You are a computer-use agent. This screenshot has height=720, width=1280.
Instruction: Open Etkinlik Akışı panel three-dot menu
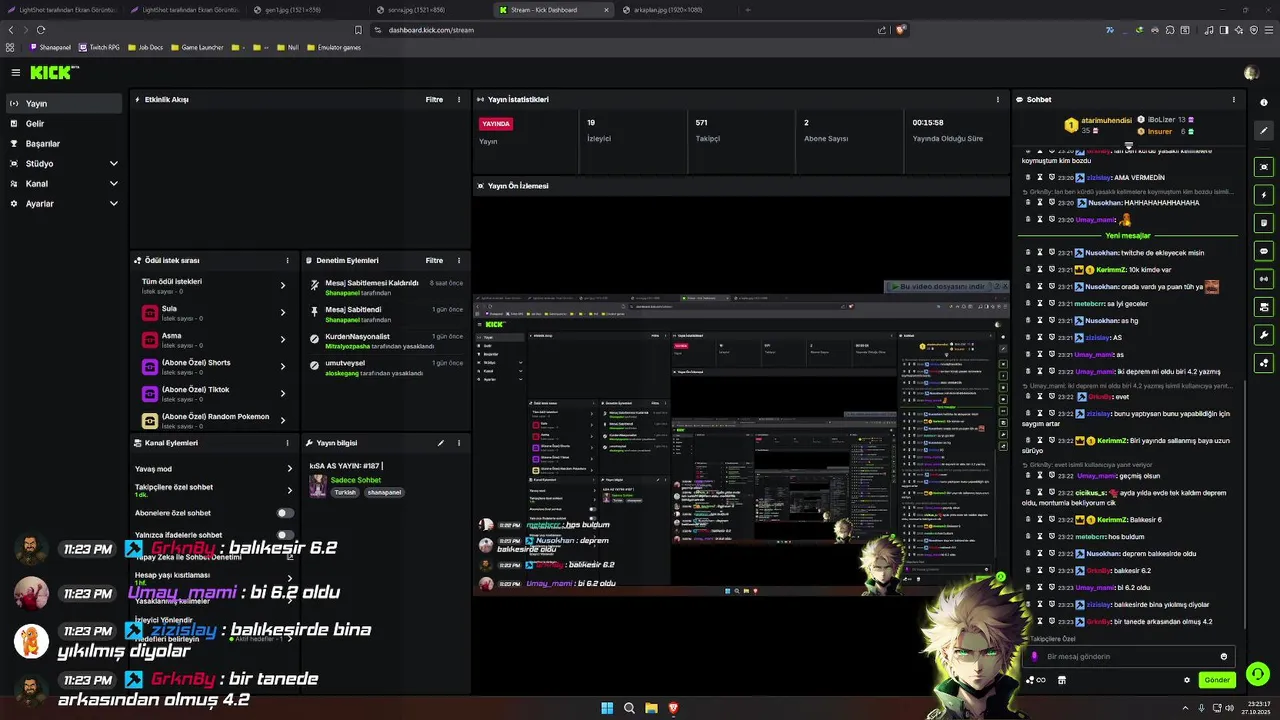[x=459, y=100]
